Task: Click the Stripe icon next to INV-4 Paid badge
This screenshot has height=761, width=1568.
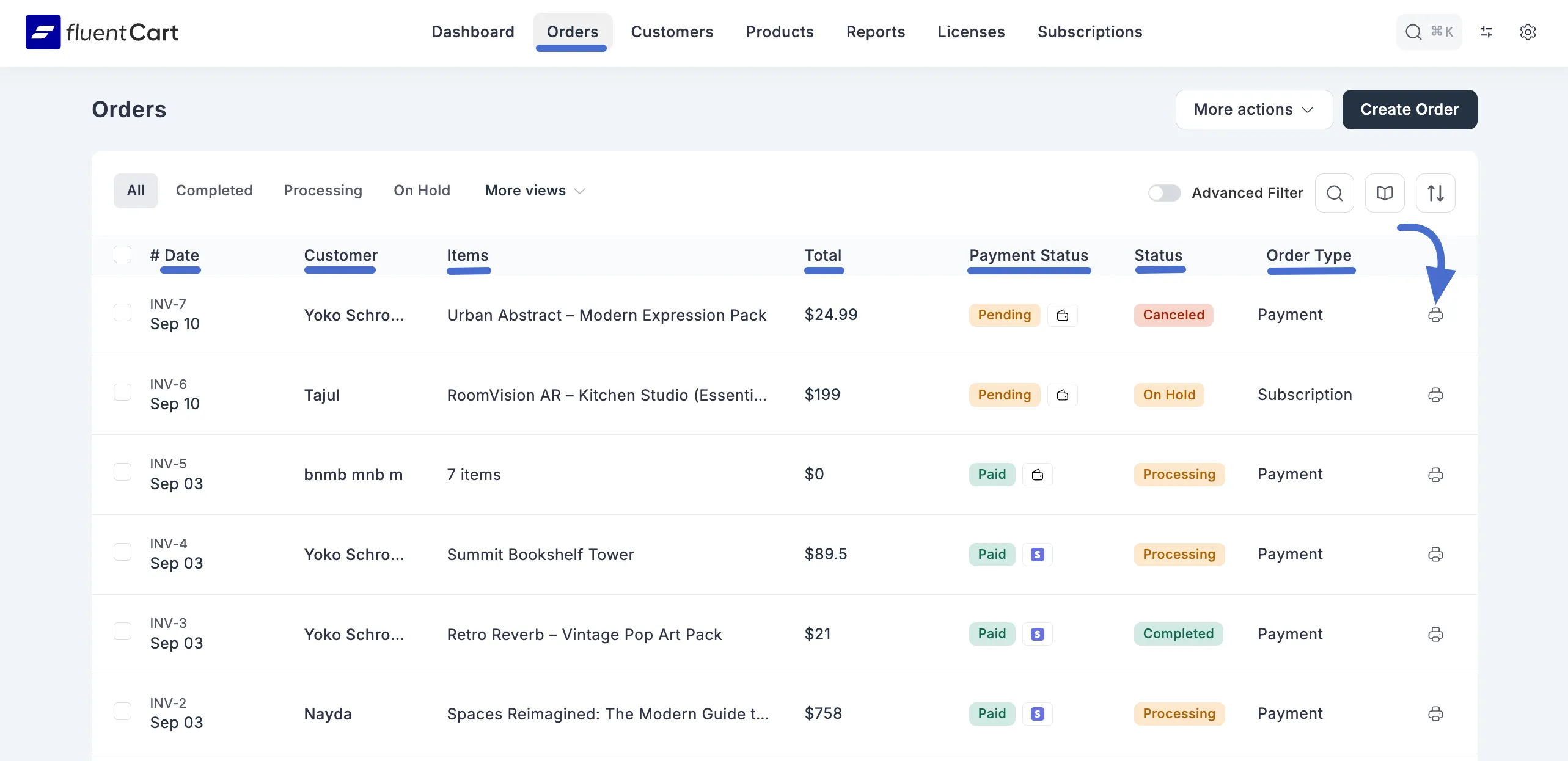Action: pyautogui.click(x=1037, y=554)
